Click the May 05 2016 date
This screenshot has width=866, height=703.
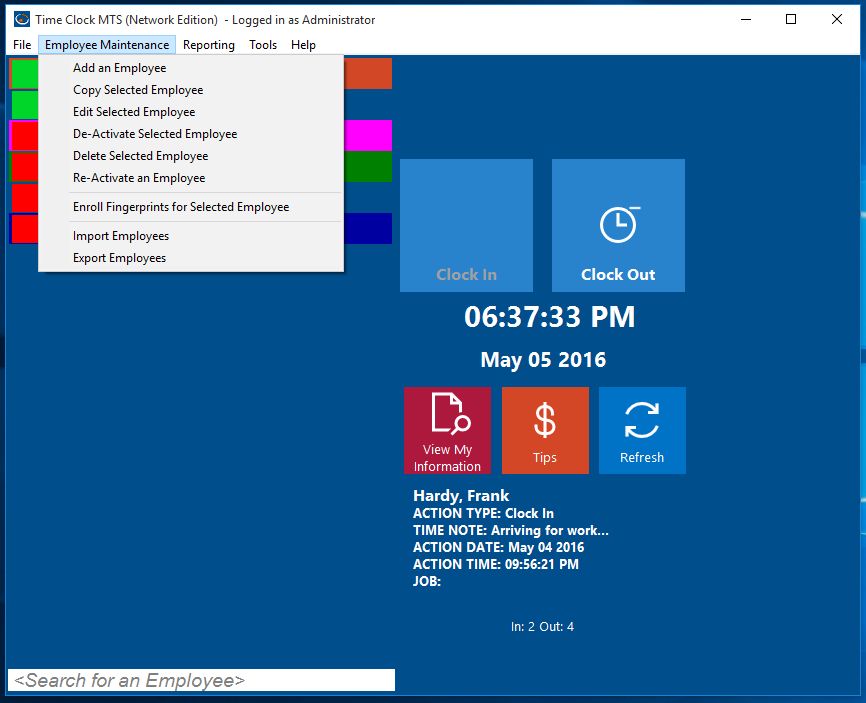click(x=543, y=360)
